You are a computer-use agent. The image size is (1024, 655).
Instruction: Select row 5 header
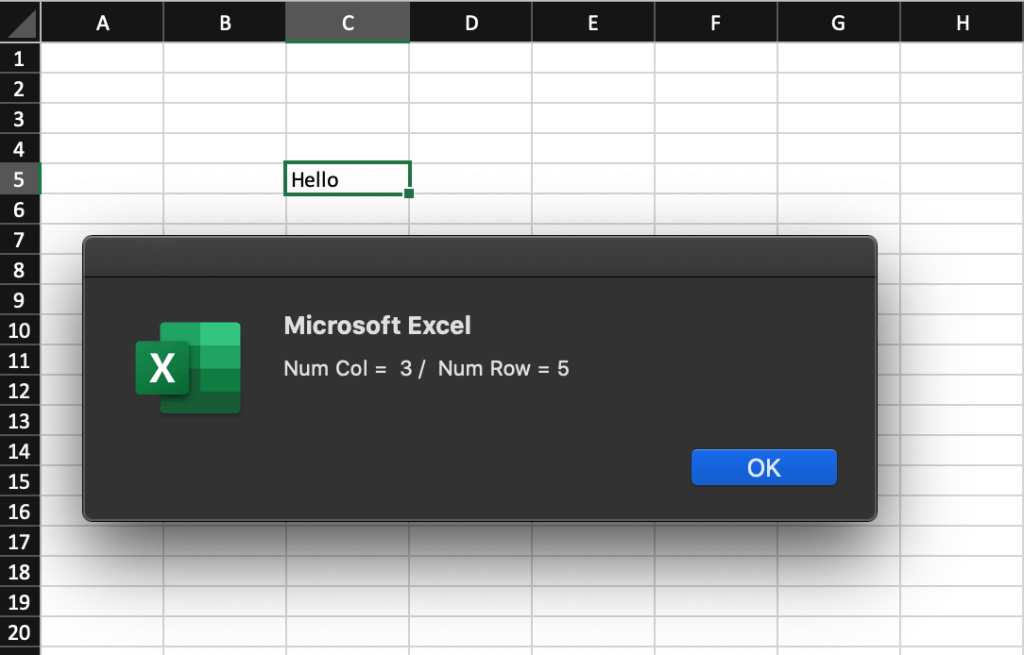[20, 179]
